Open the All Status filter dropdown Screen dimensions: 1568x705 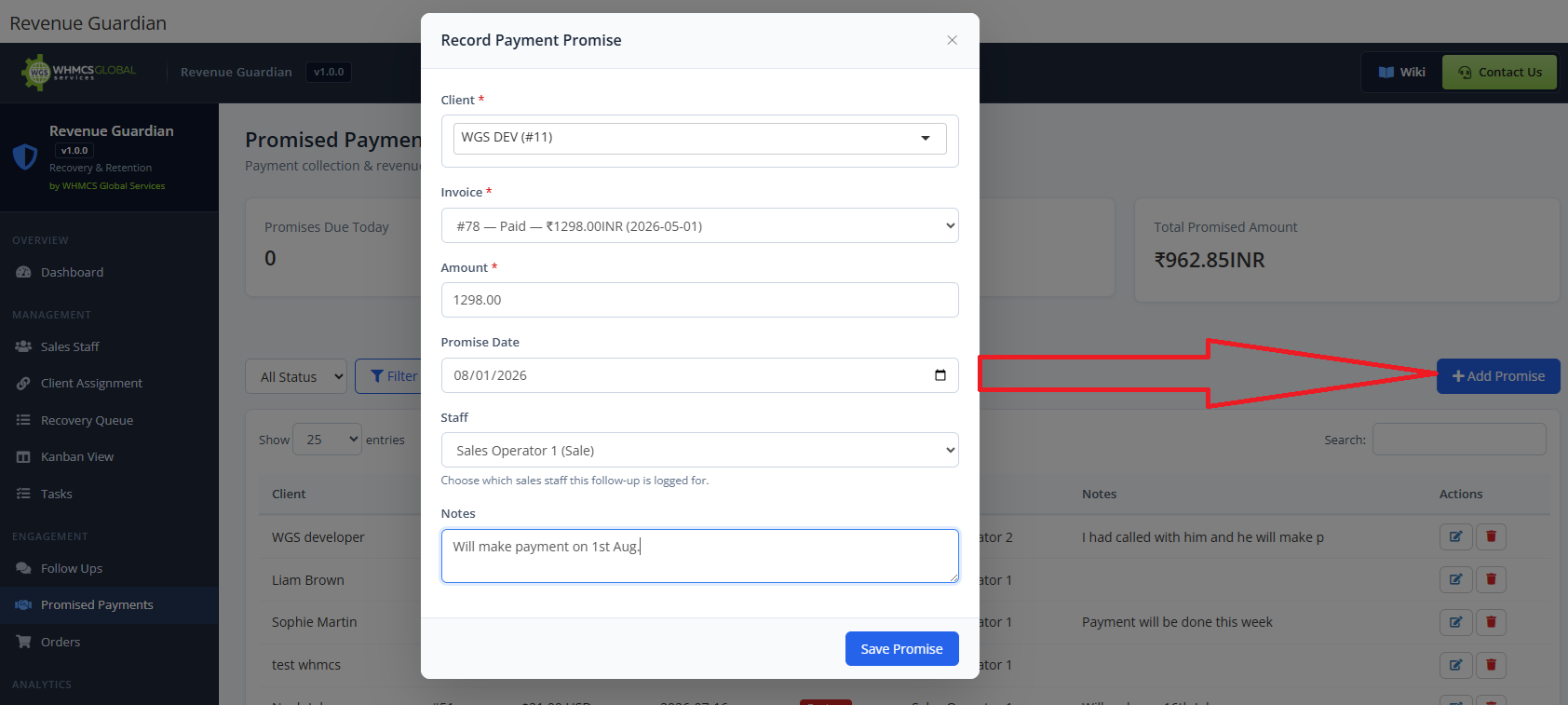point(296,376)
